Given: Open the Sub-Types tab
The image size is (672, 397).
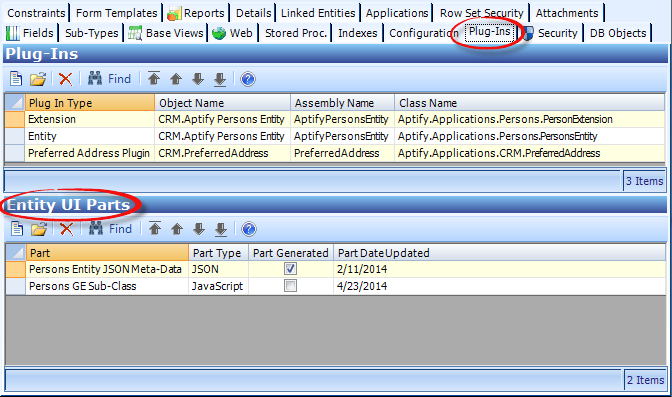Looking at the screenshot, I should click(x=91, y=33).
